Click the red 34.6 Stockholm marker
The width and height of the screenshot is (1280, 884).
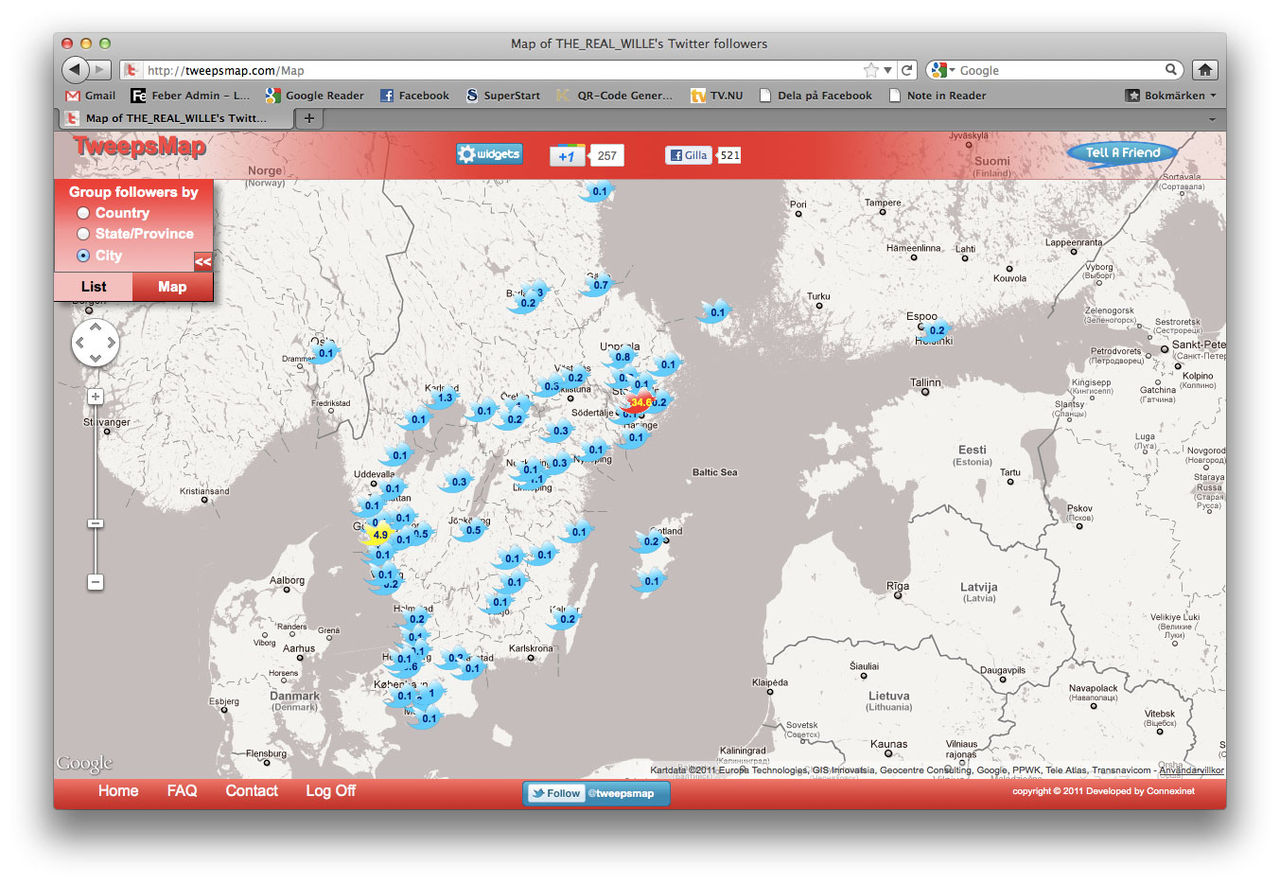(x=638, y=403)
